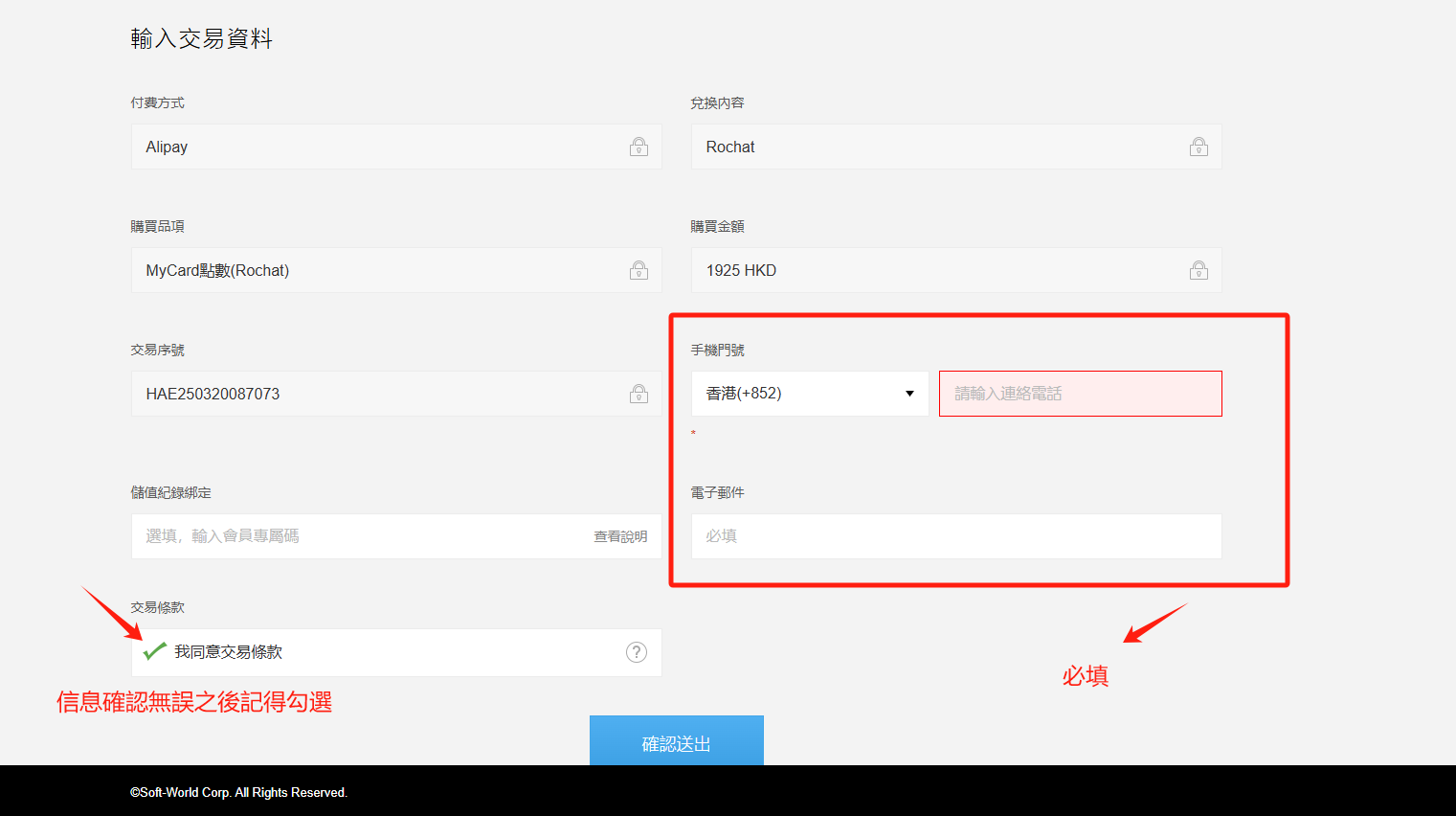Click the lock icon in the Rochat field
The image size is (1456, 816).
tap(1198, 147)
